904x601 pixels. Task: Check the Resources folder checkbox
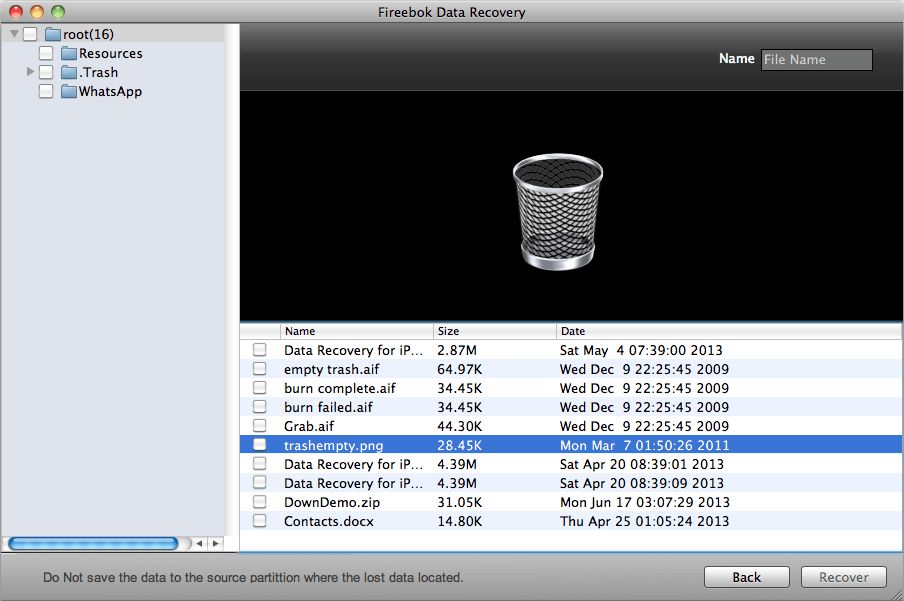point(46,53)
